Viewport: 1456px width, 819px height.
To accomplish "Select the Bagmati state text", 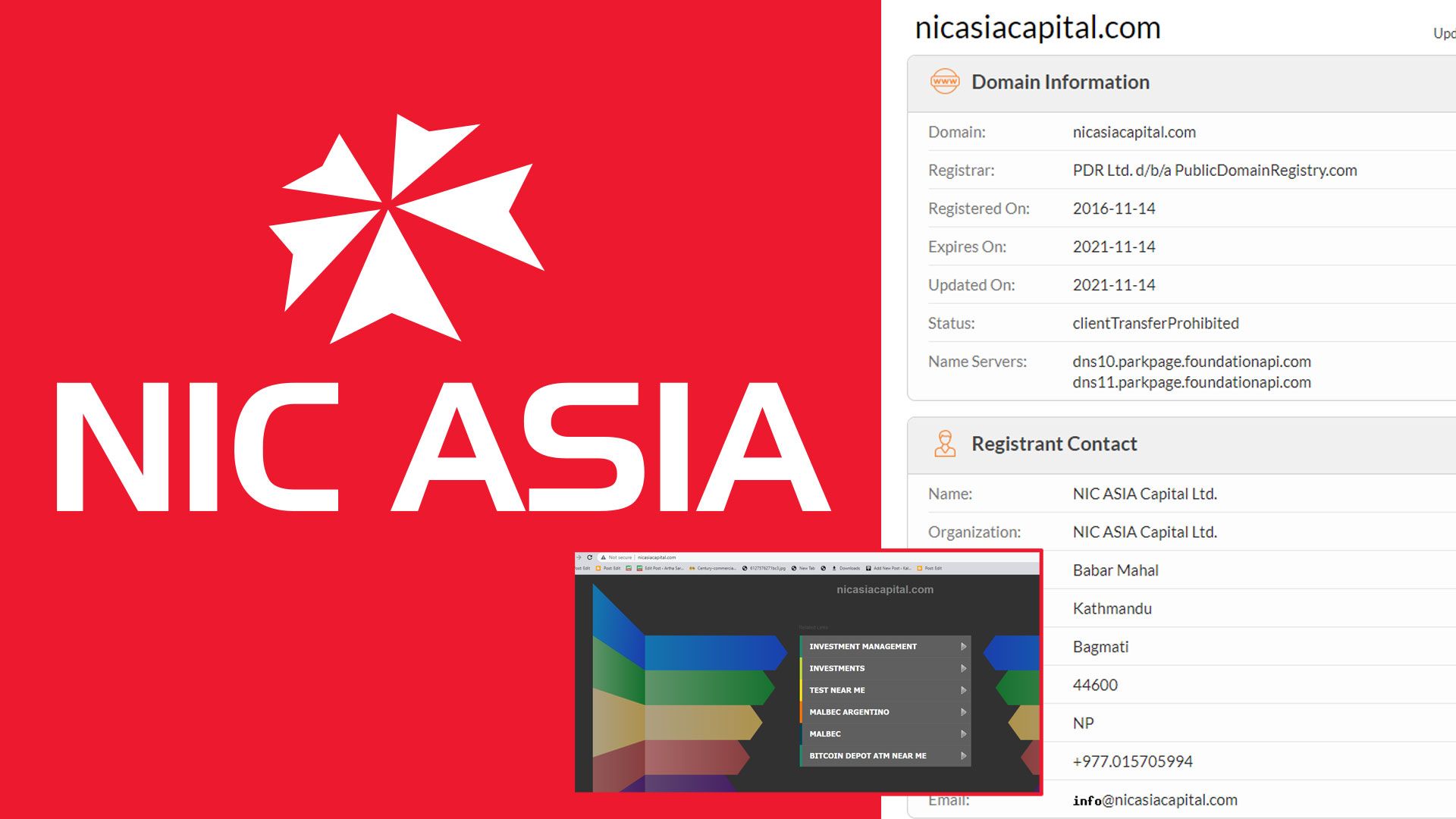I will tap(1100, 647).
